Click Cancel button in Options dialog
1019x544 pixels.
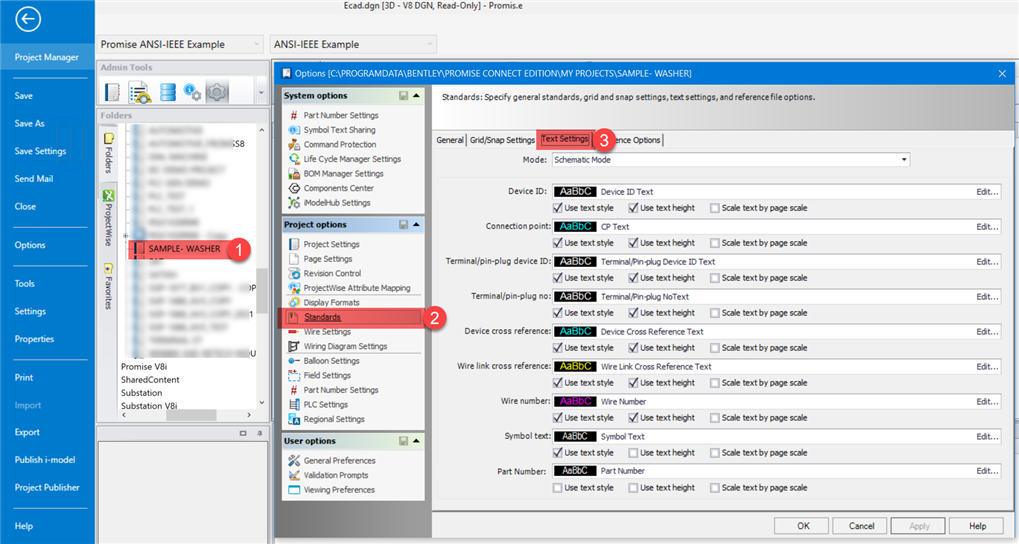click(861, 526)
